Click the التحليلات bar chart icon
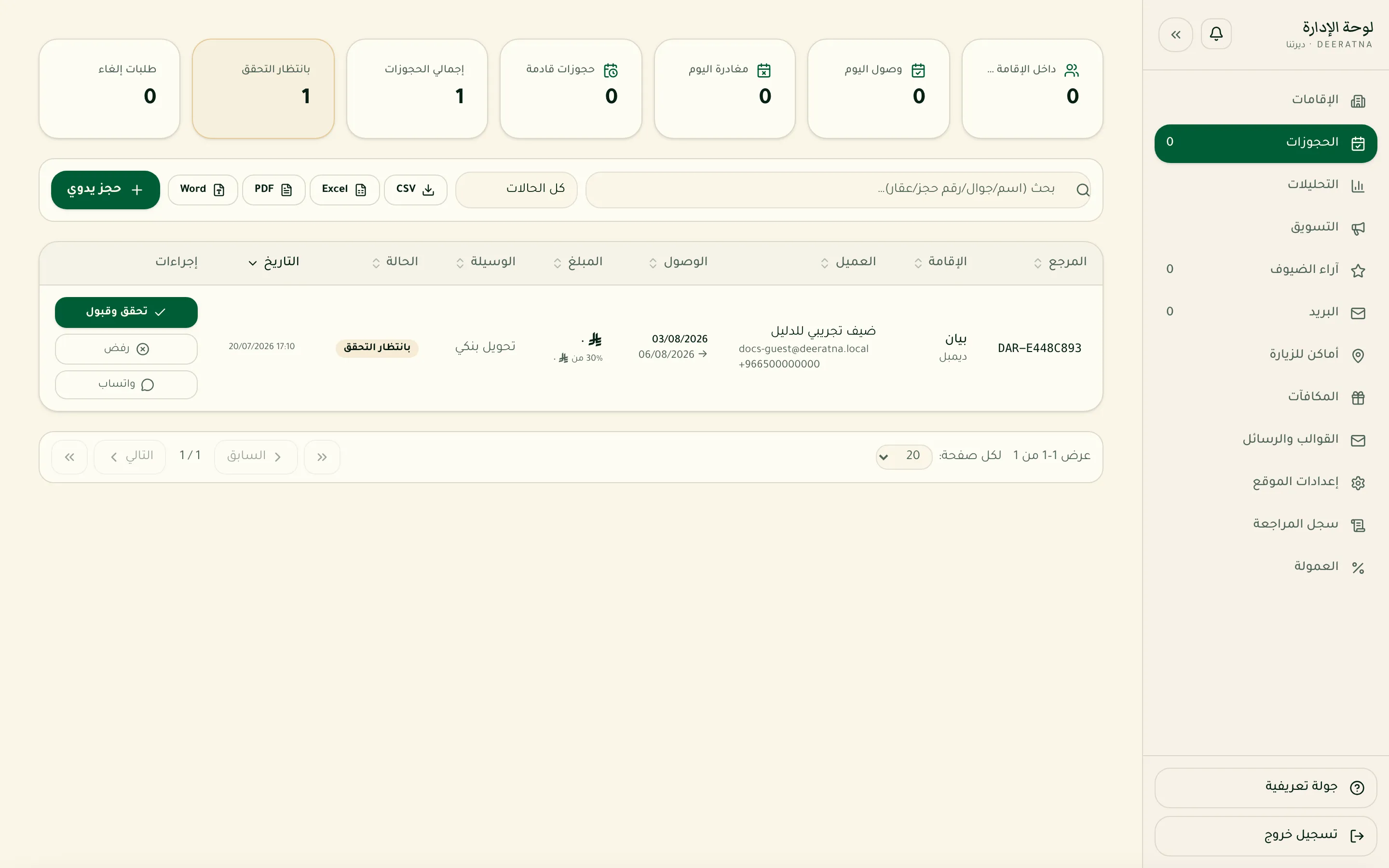The height and width of the screenshot is (868, 1389). click(x=1358, y=186)
